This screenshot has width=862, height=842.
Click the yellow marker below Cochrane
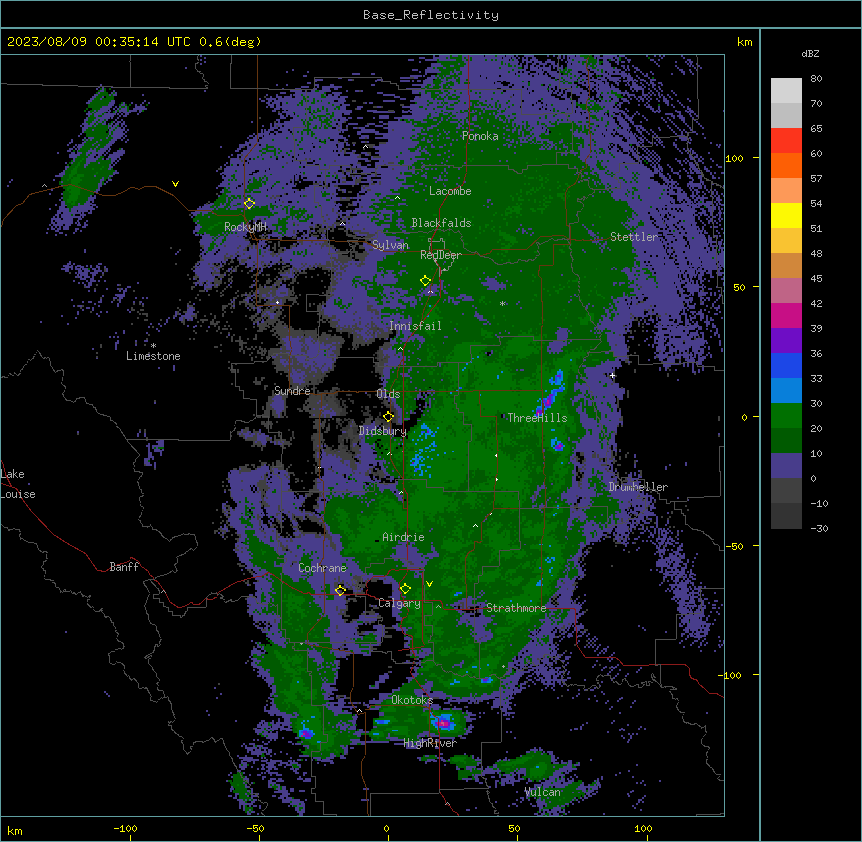coord(340,590)
